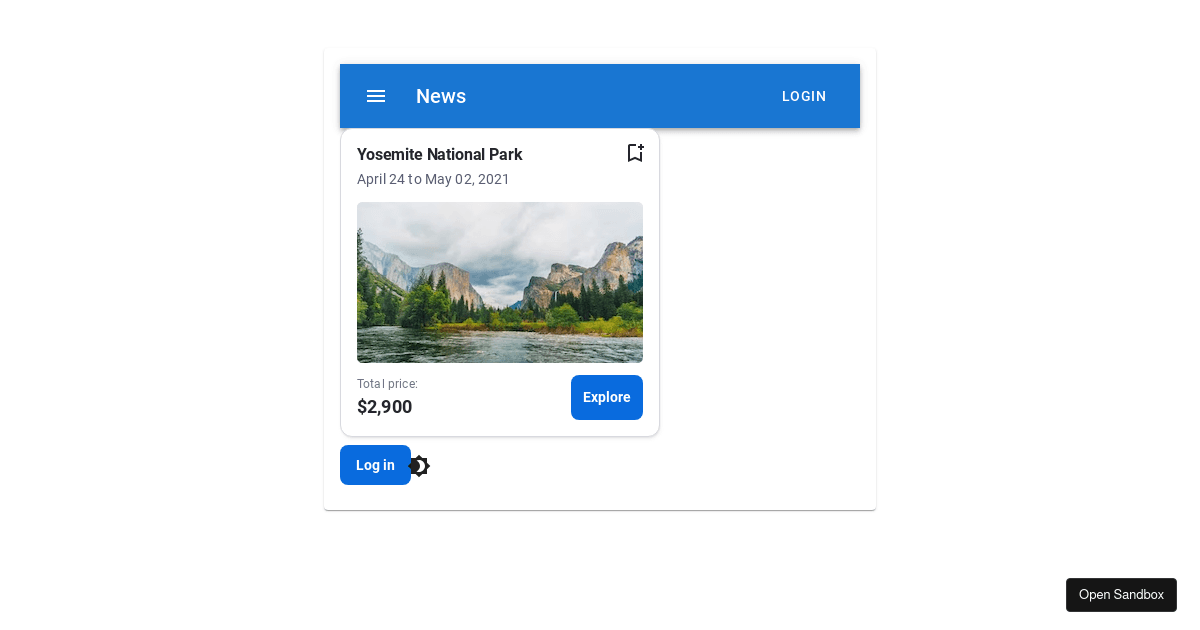
Task: Click the river water in the photo
Action: coord(500,347)
